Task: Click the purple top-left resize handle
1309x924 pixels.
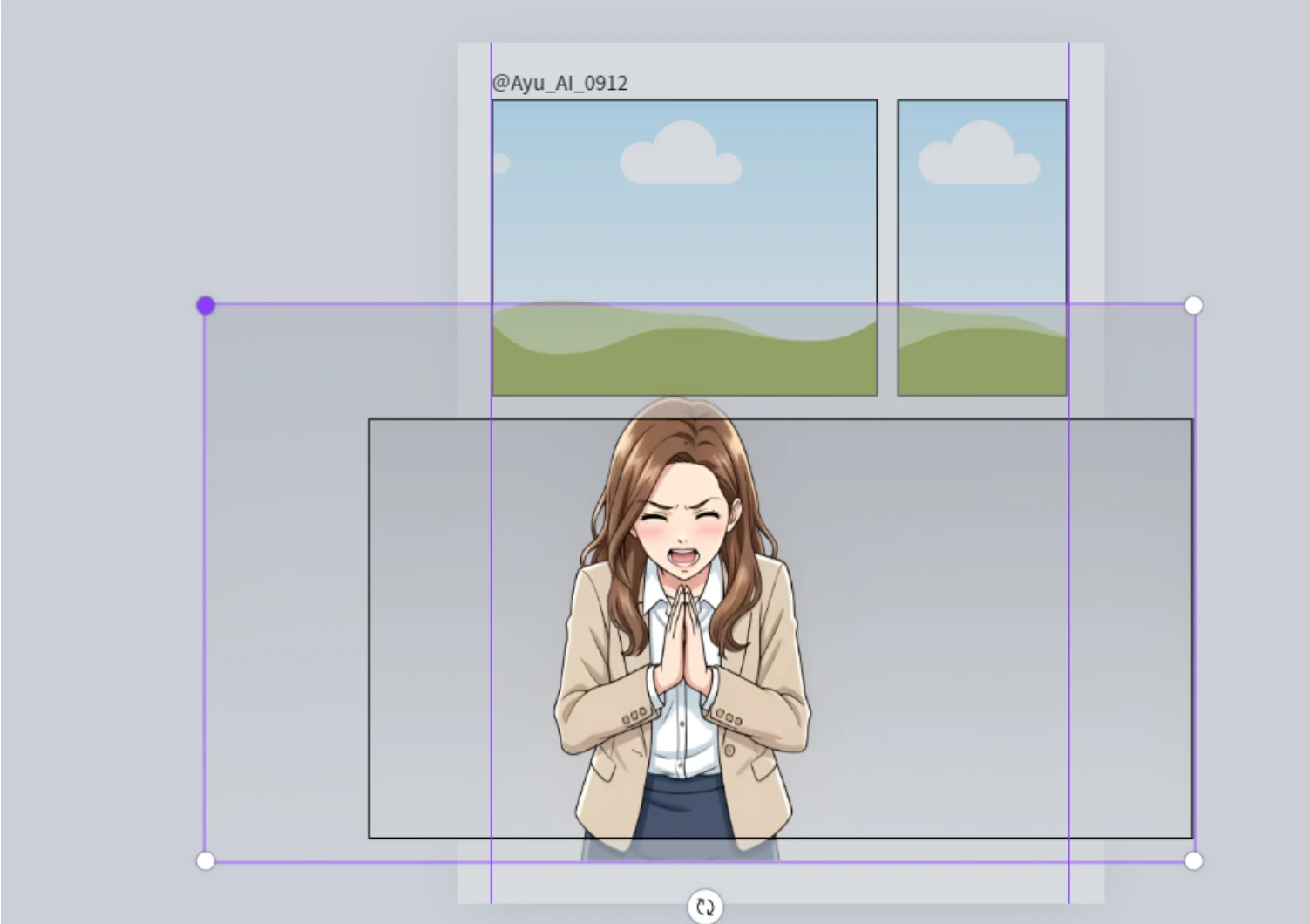Action: (206, 305)
